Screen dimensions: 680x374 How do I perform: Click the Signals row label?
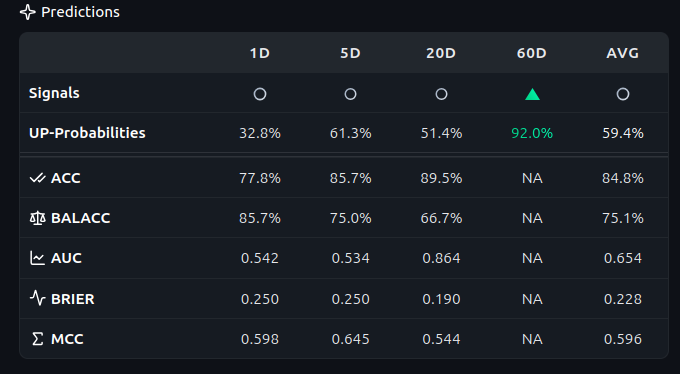(x=54, y=93)
